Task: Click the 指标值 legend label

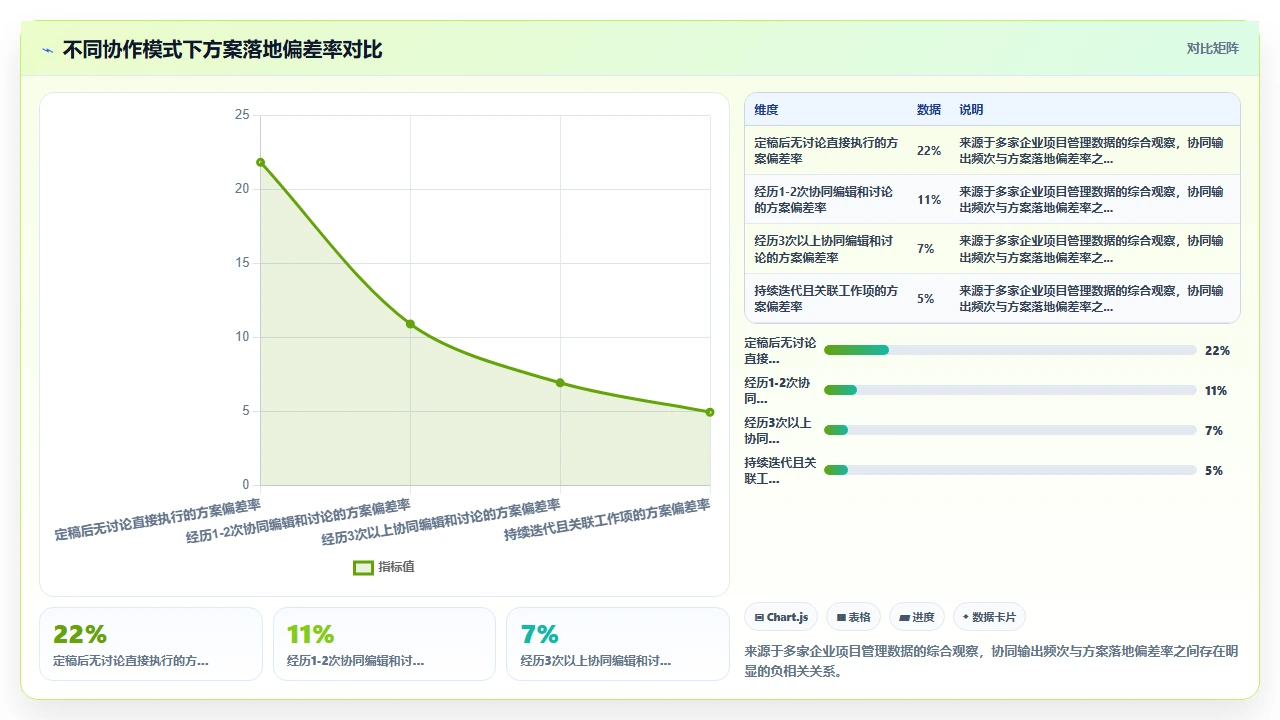Action: pos(396,567)
